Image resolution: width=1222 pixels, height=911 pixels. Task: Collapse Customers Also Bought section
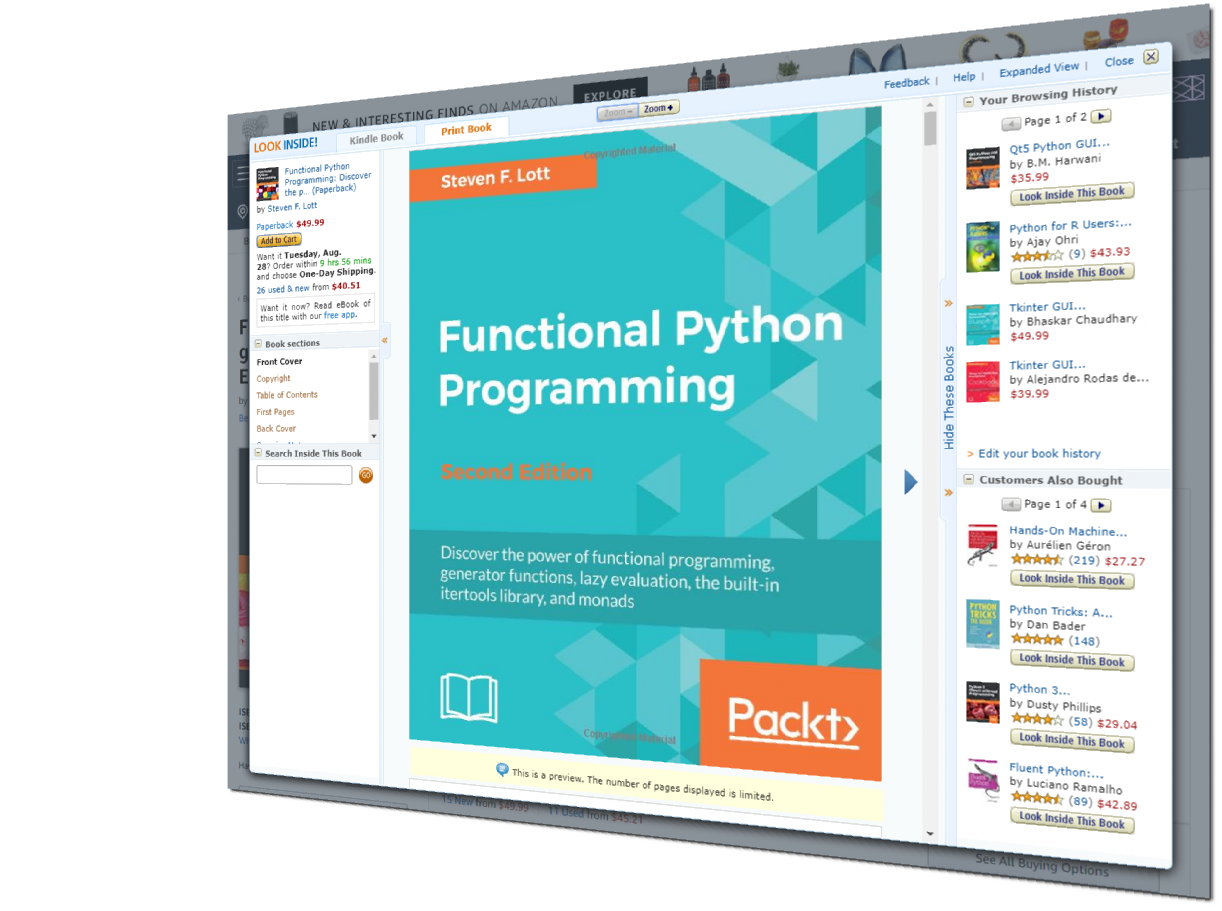968,479
